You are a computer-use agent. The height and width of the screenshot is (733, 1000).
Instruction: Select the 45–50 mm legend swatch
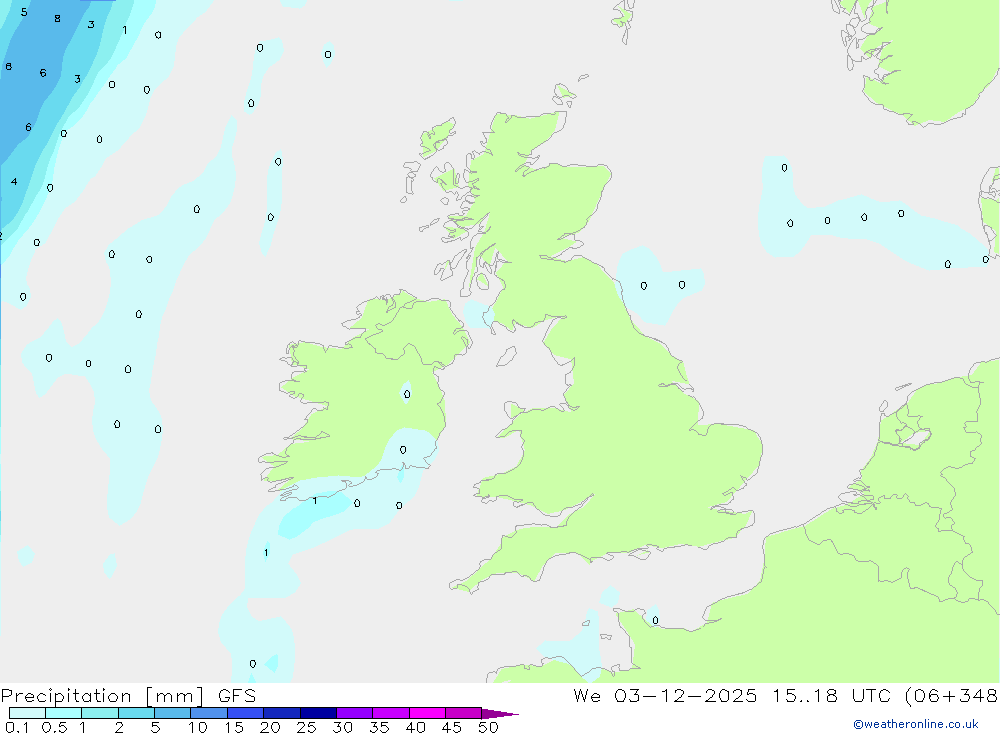(x=464, y=713)
